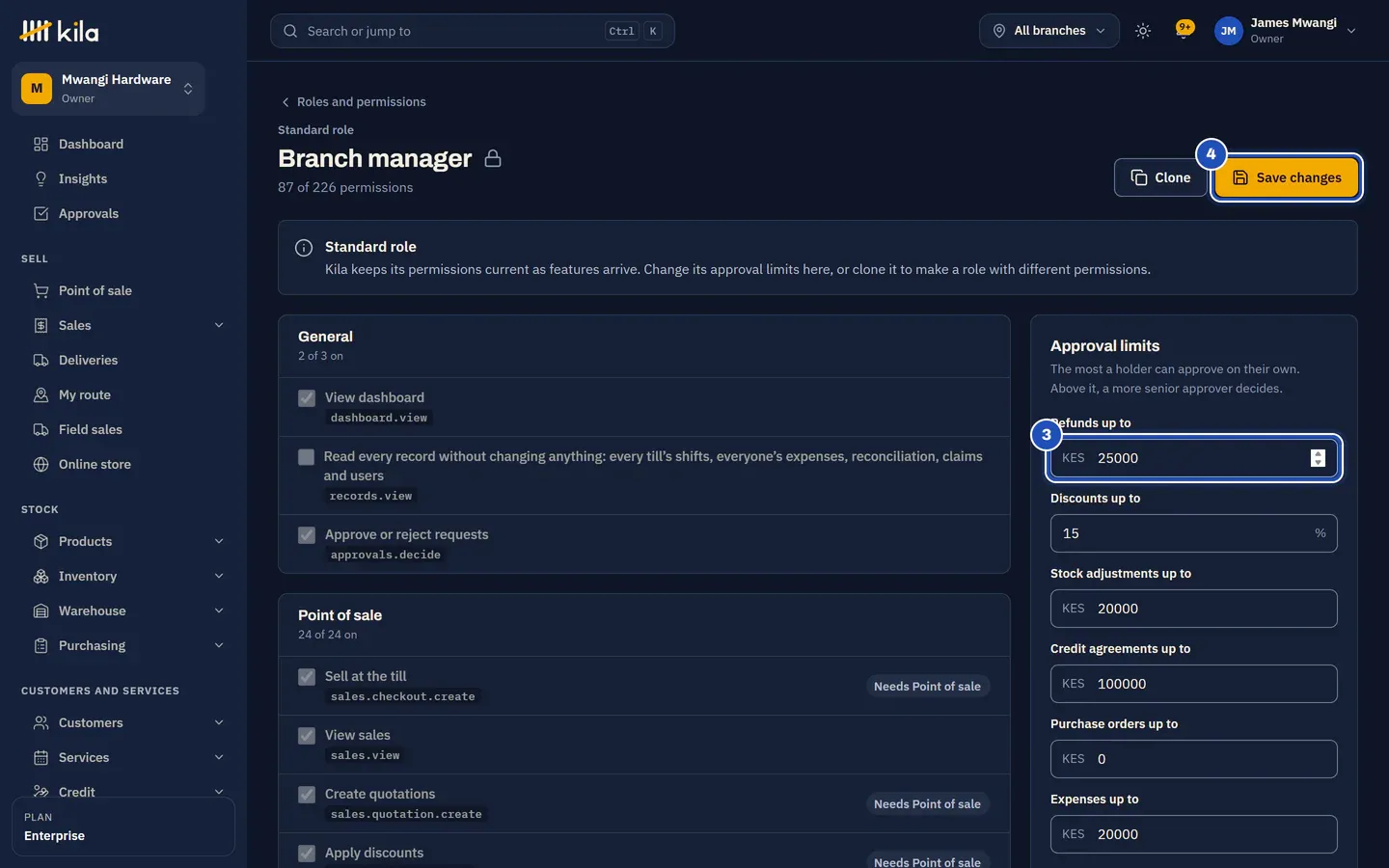
Task: Expand the Customers submenu chevron
Action: [x=219, y=722]
